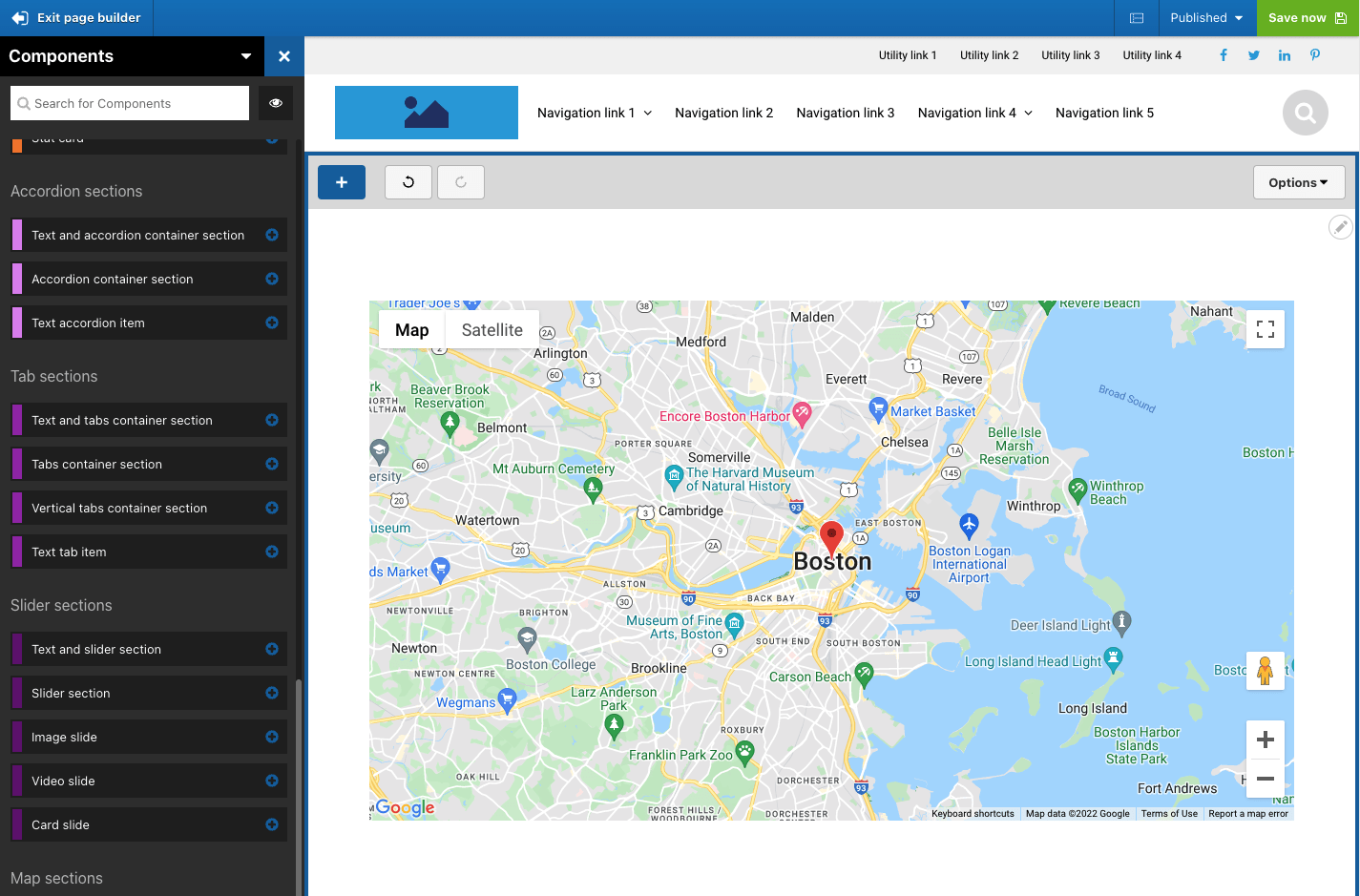Open Navigation link 5
Image resolution: width=1360 pixels, height=896 pixels.
pos(1104,113)
